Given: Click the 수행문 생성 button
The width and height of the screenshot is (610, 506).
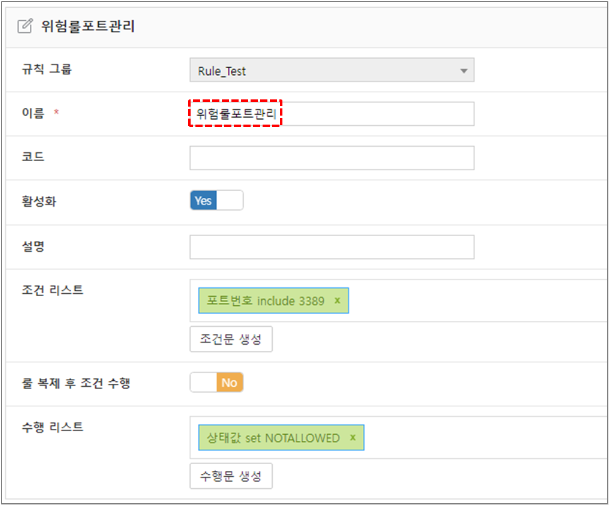Looking at the screenshot, I should (x=231, y=476).
